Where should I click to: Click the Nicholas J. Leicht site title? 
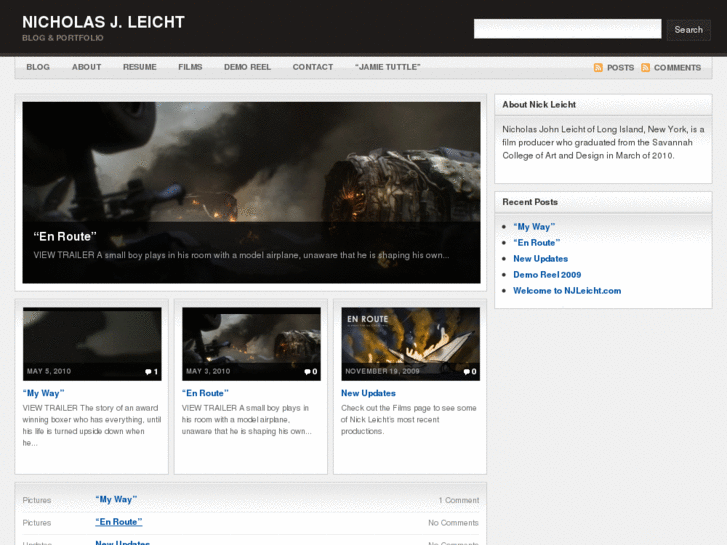103,22
